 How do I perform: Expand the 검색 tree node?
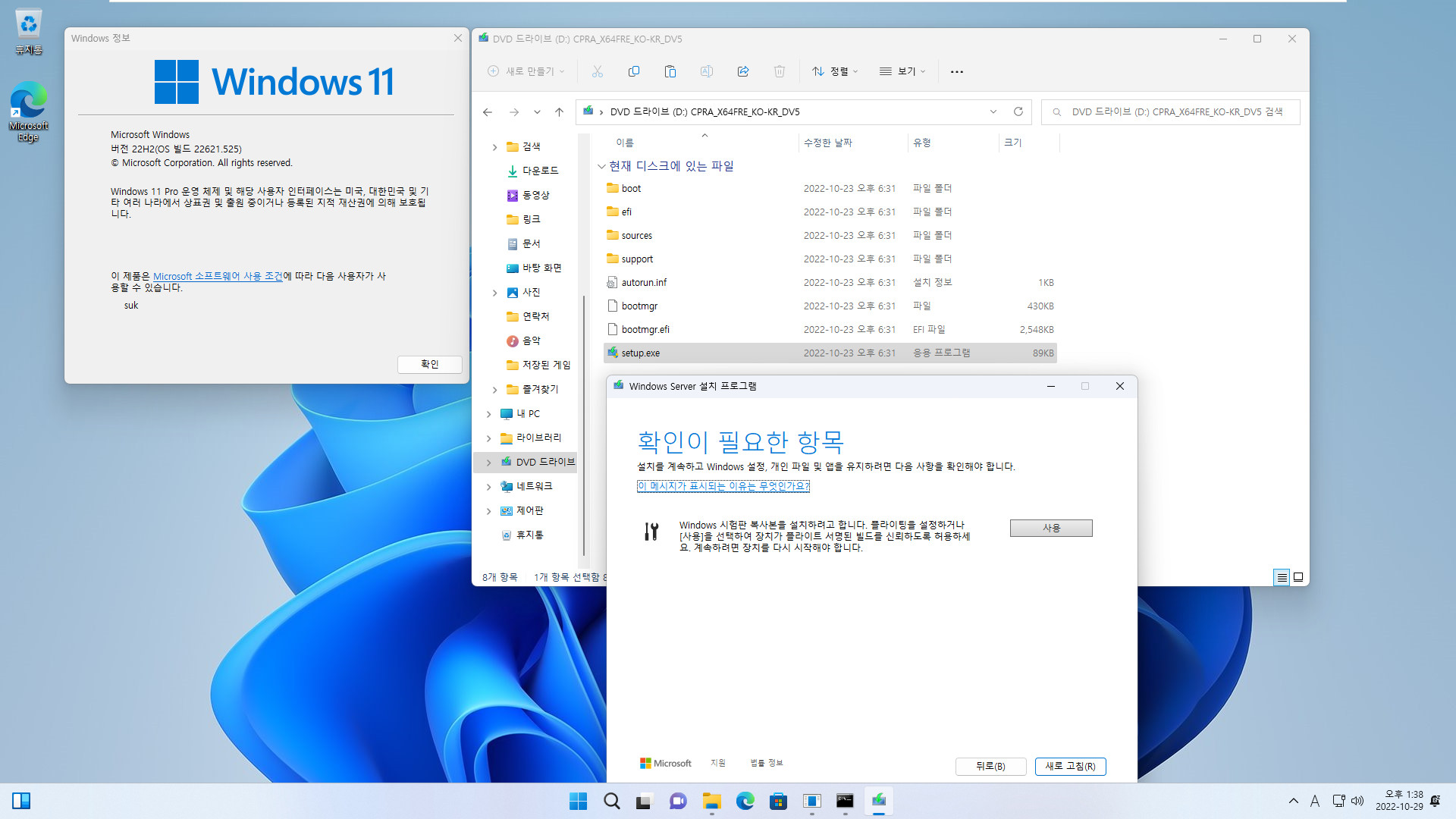click(x=494, y=147)
